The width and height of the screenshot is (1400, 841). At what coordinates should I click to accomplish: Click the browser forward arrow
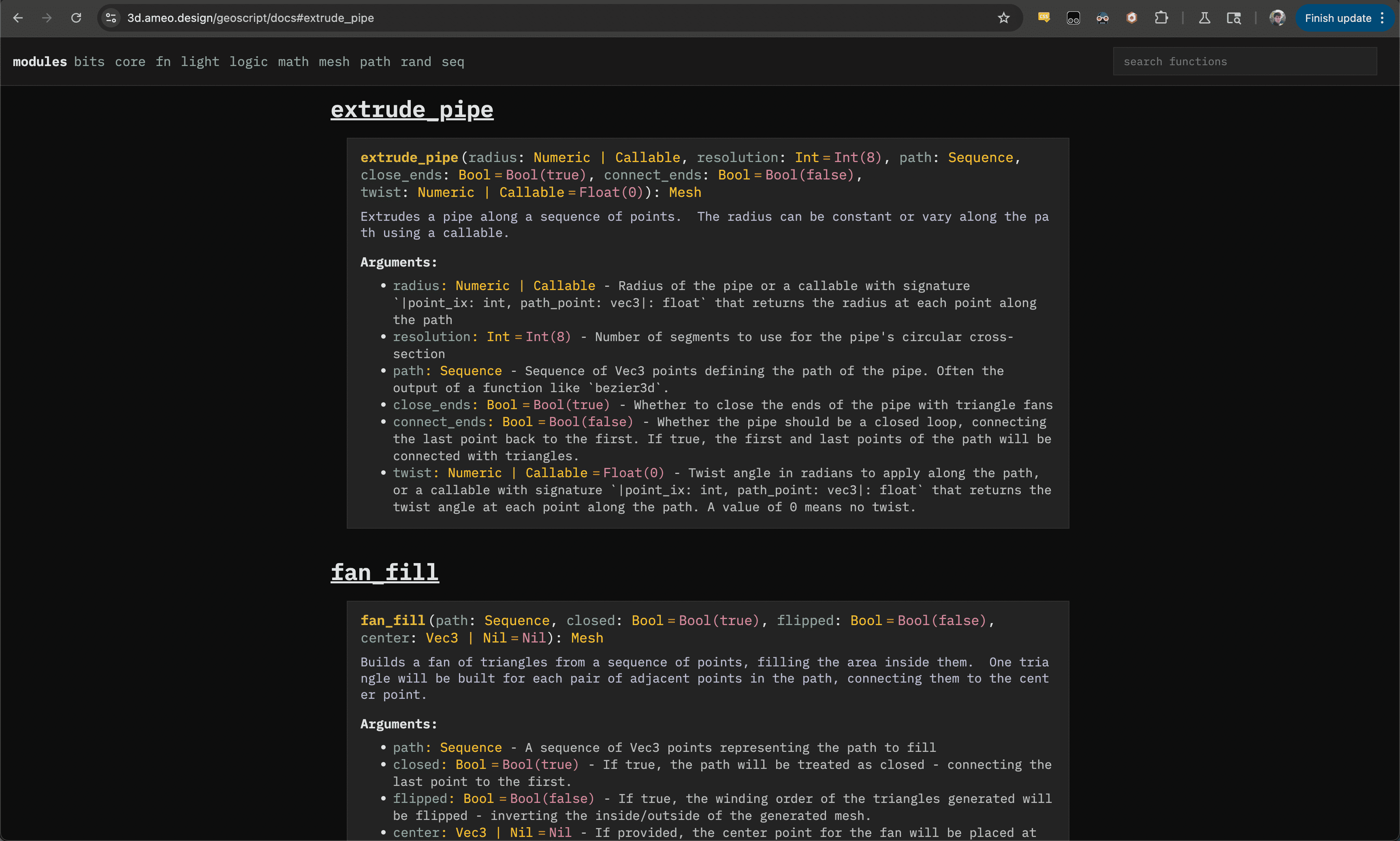(x=47, y=18)
